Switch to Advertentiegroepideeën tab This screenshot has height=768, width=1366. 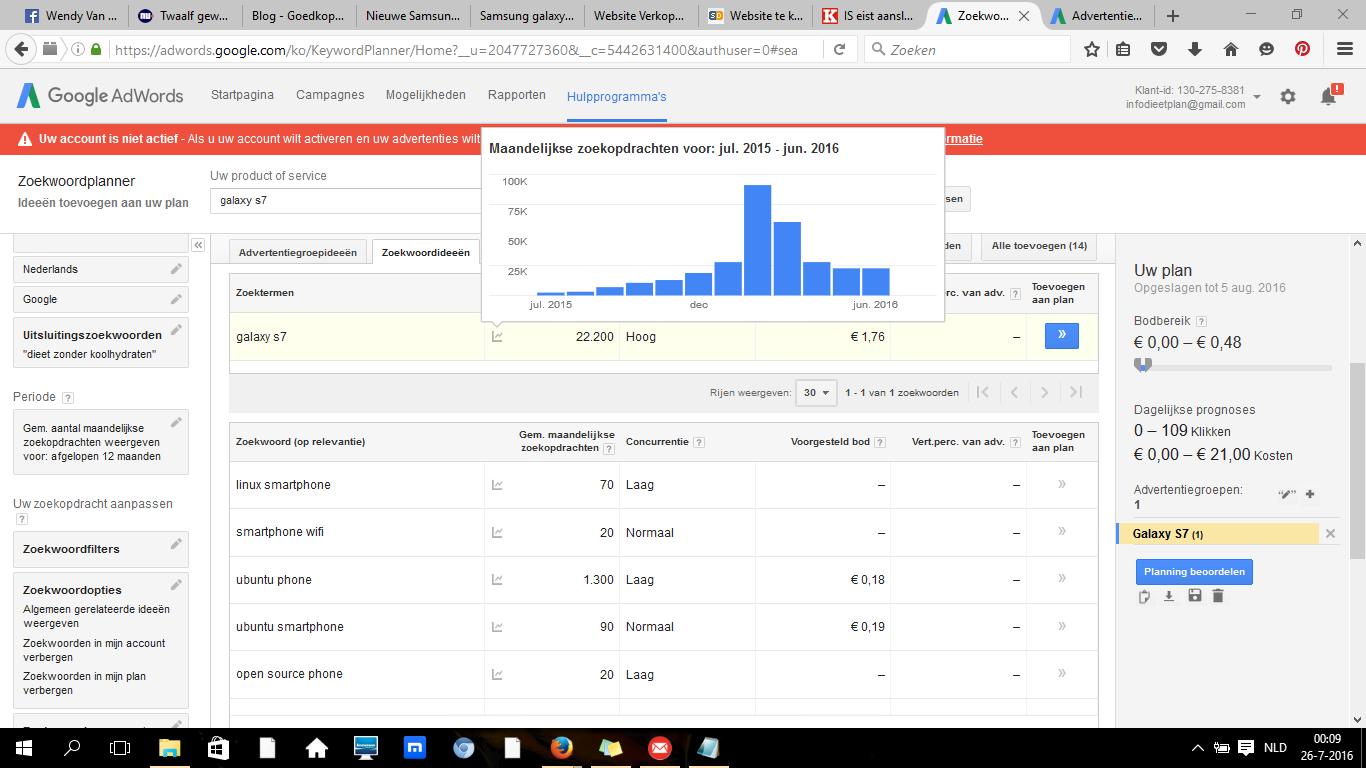pos(298,252)
